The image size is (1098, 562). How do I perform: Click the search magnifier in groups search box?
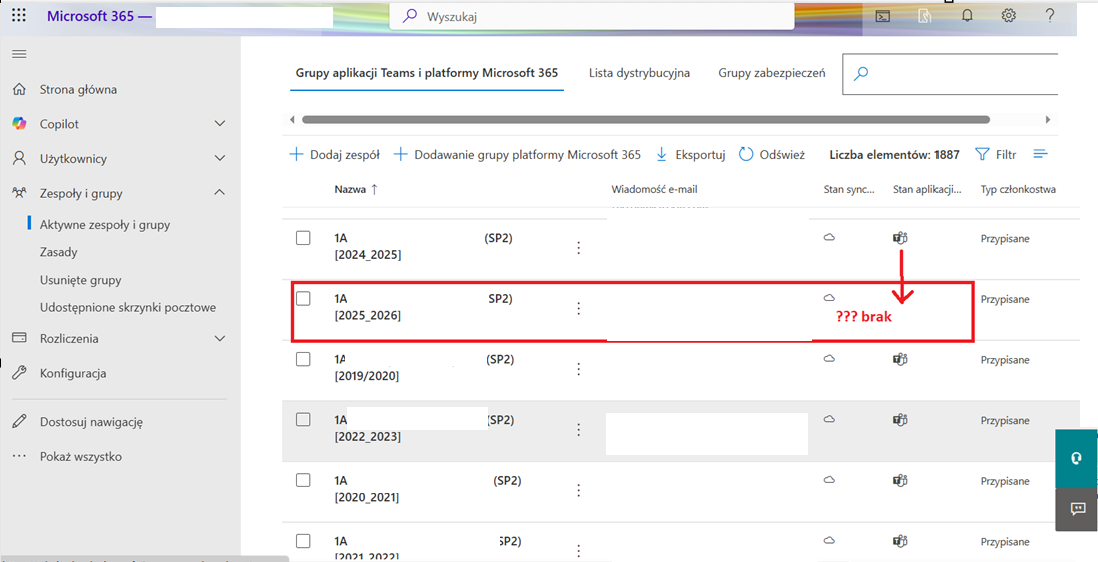(862, 73)
